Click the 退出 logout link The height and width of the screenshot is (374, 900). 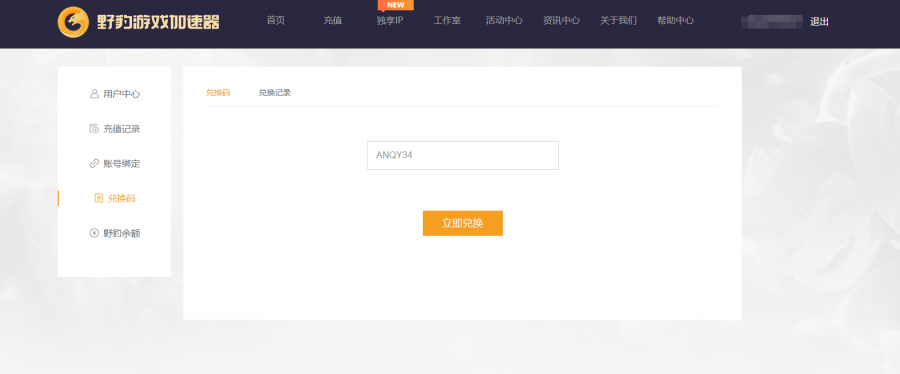click(x=819, y=22)
